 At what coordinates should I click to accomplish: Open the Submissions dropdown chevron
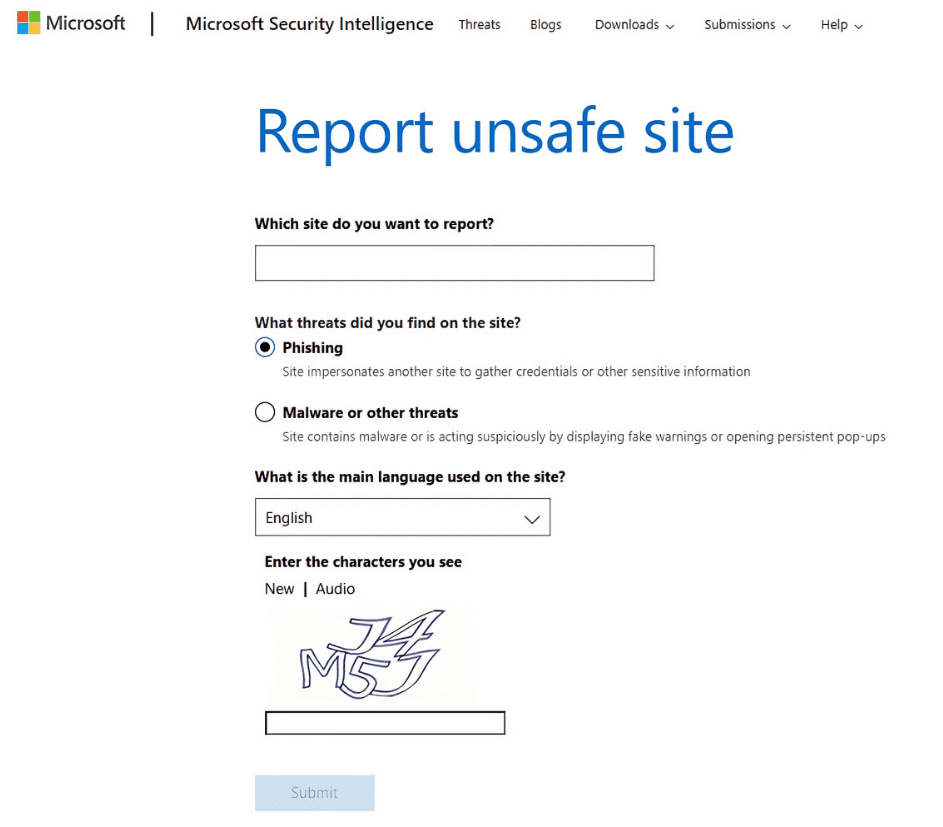coord(786,25)
